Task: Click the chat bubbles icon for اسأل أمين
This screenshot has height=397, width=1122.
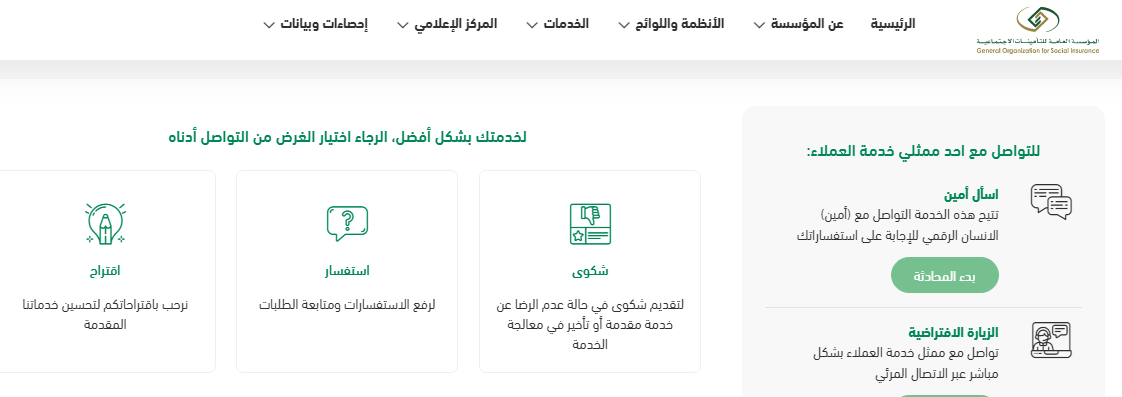Action: point(1051,202)
